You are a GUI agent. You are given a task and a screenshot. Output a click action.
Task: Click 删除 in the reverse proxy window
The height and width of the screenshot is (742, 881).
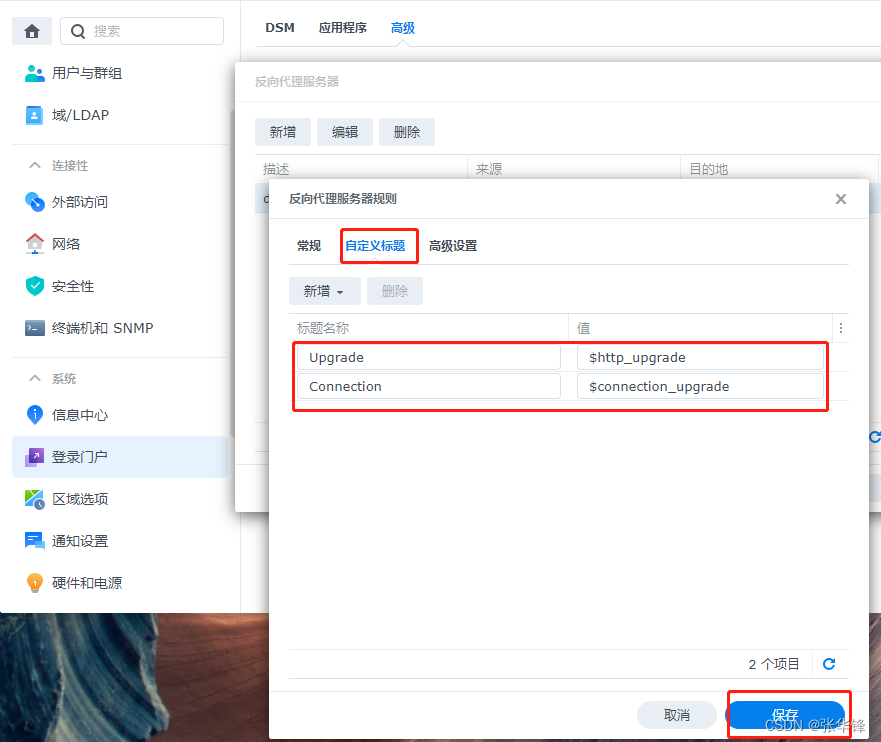[407, 132]
